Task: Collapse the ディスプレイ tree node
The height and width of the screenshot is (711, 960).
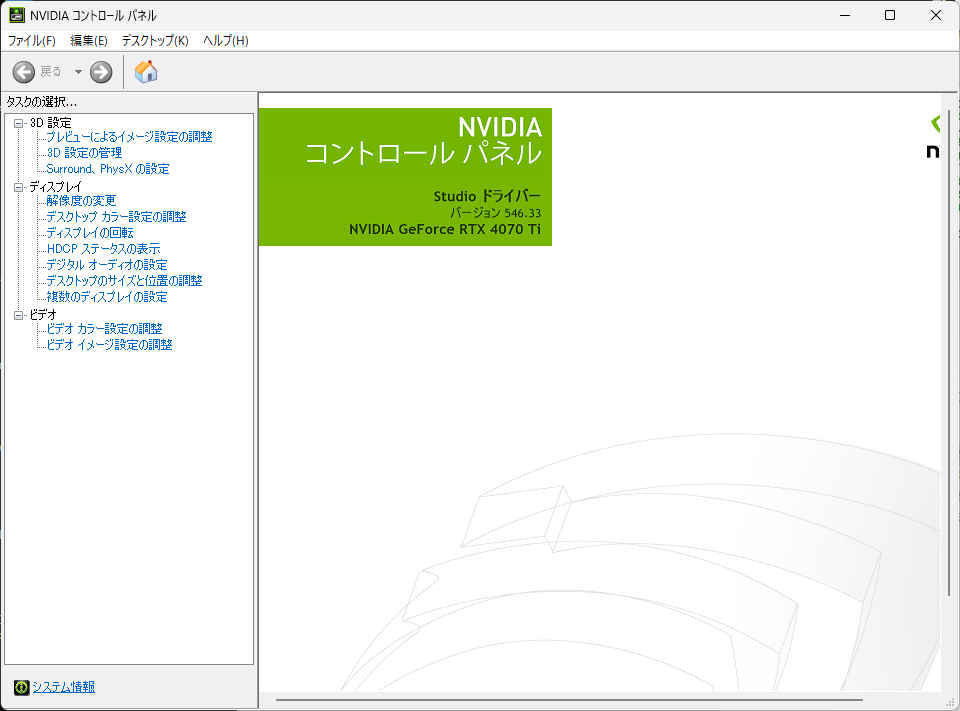Action: pos(18,187)
